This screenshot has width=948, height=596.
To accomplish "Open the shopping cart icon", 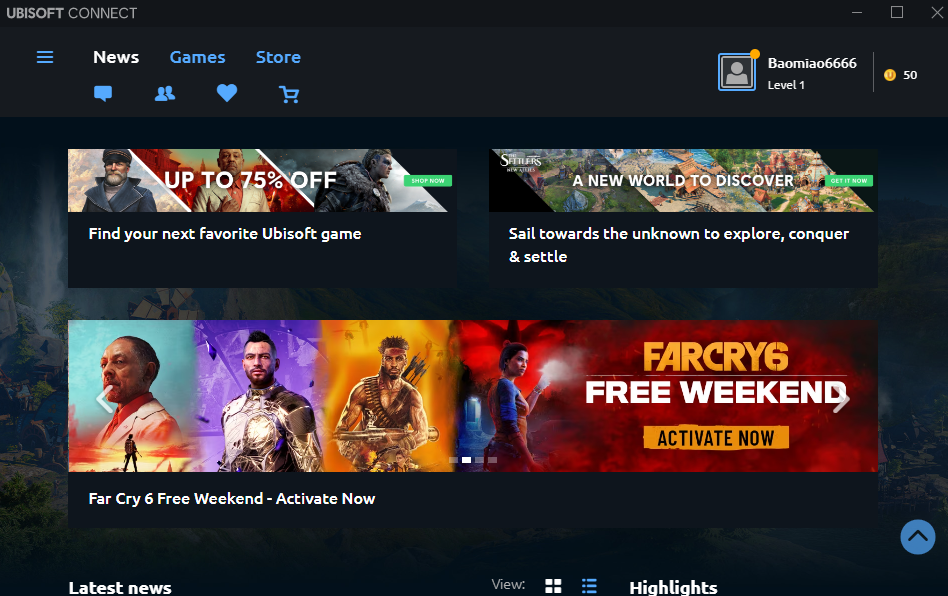I will point(289,94).
